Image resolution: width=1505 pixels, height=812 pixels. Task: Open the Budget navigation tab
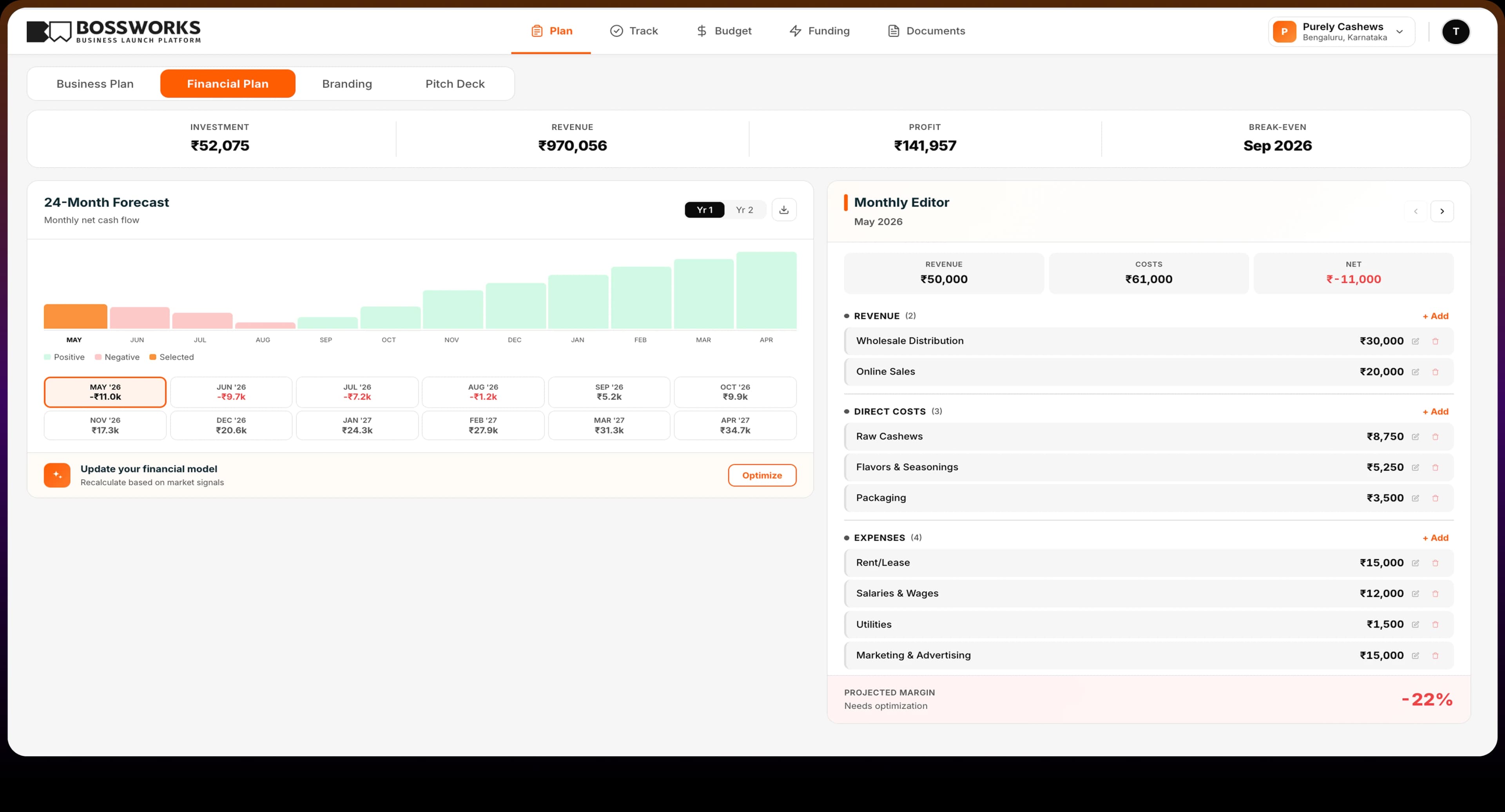tap(724, 31)
